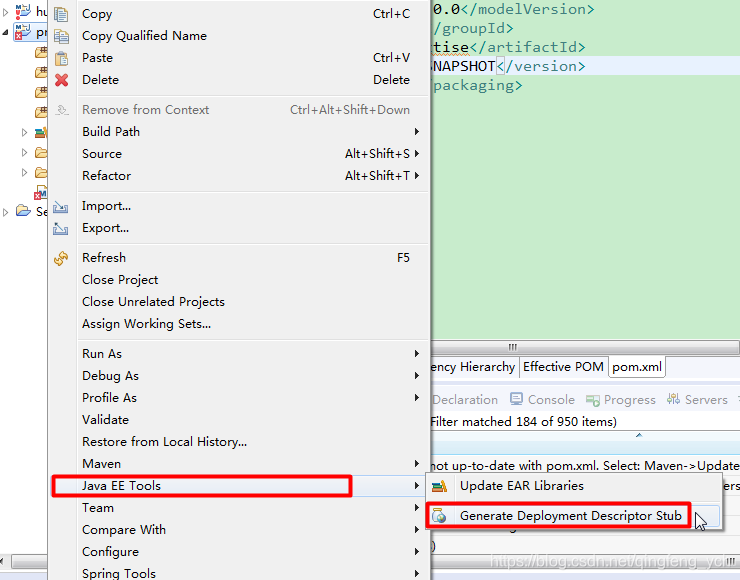Open the Source submenu

click(240, 154)
